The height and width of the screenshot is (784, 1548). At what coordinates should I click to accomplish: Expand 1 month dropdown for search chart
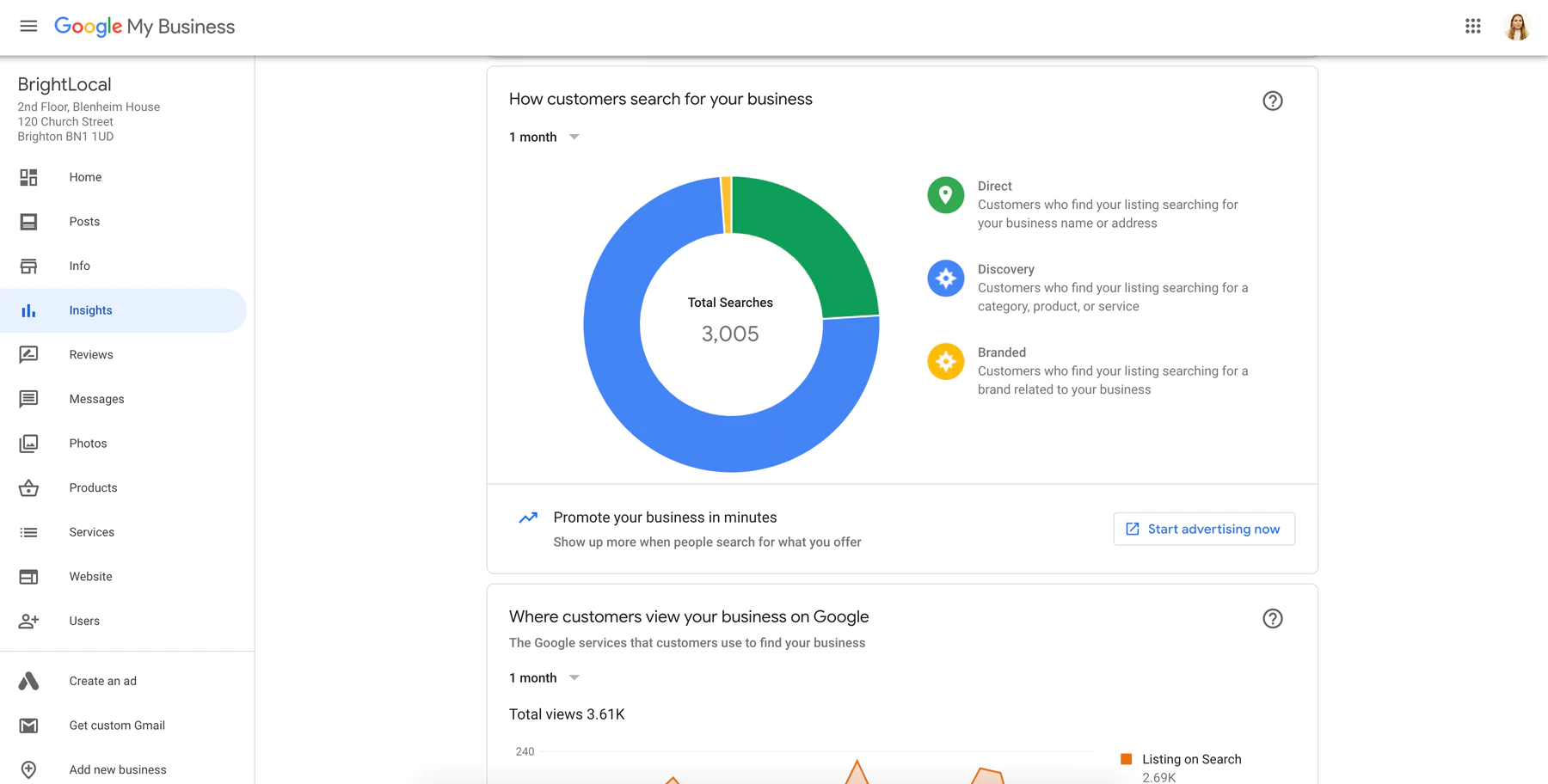(544, 137)
